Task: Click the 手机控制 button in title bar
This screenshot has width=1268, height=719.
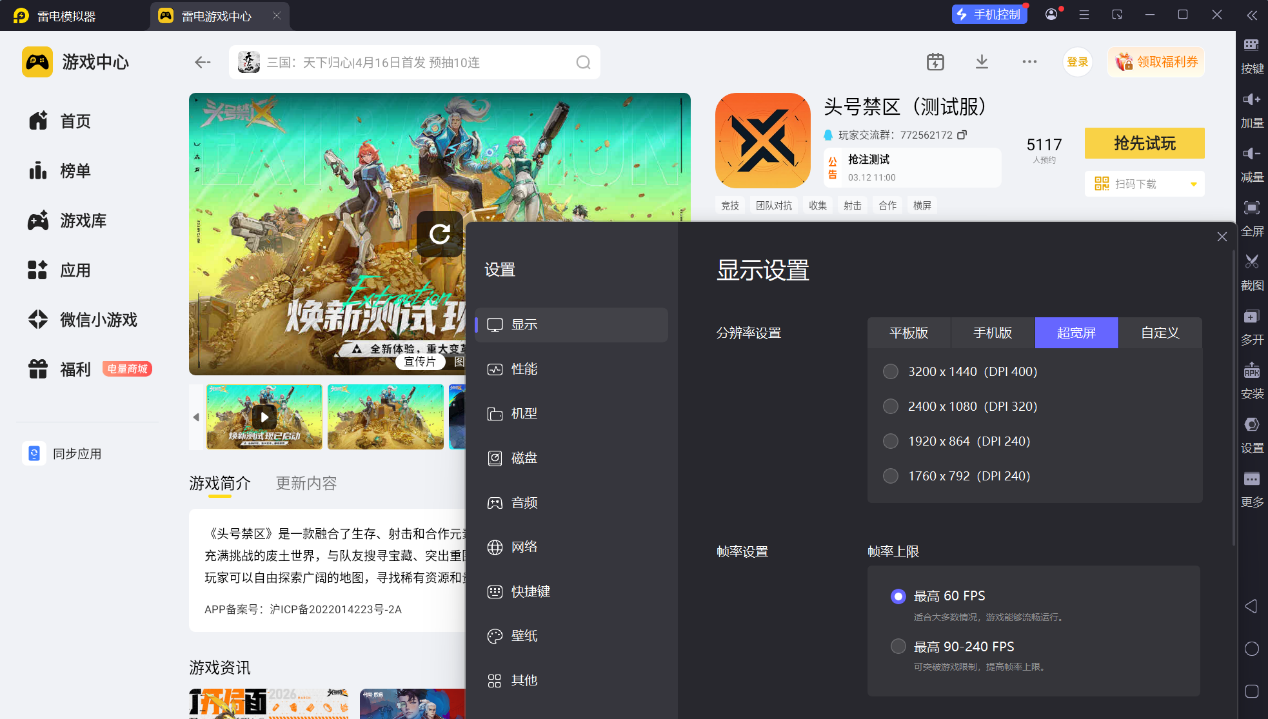Action: 989,14
